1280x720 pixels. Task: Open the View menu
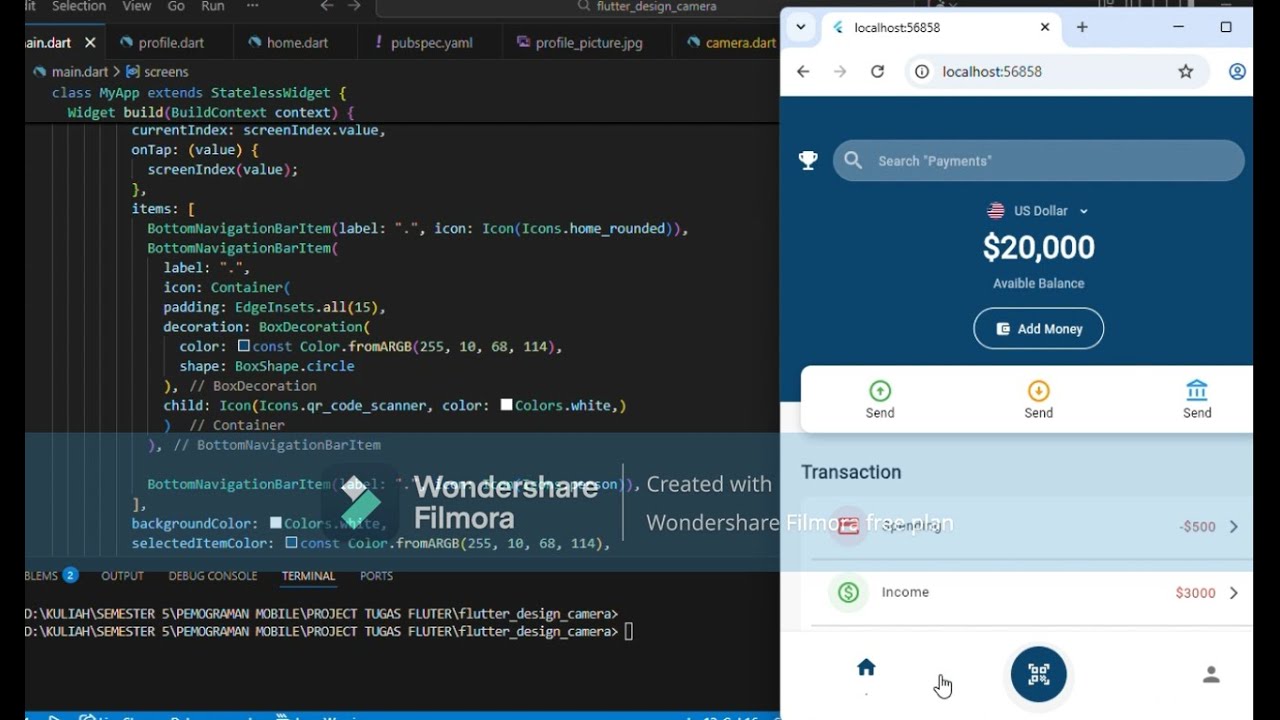[136, 6]
